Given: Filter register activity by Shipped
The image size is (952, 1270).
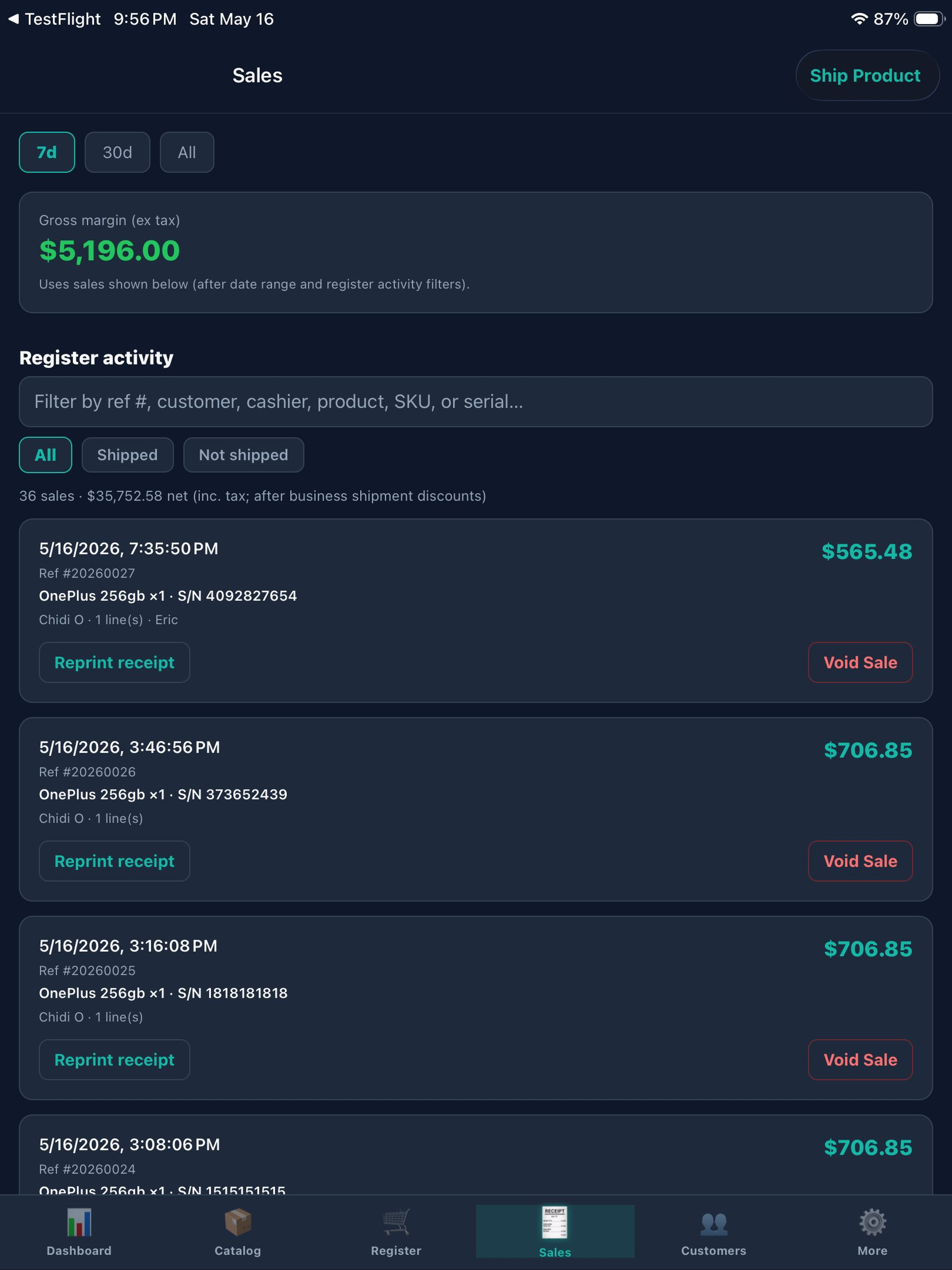Looking at the screenshot, I should [x=127, y=455].
